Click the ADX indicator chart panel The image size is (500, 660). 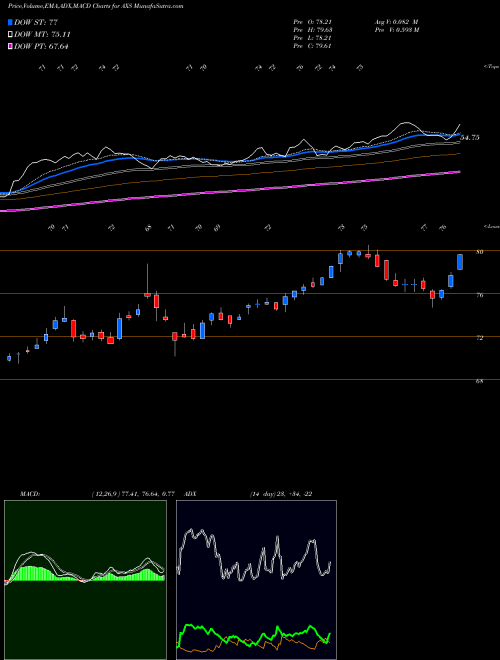256,580
